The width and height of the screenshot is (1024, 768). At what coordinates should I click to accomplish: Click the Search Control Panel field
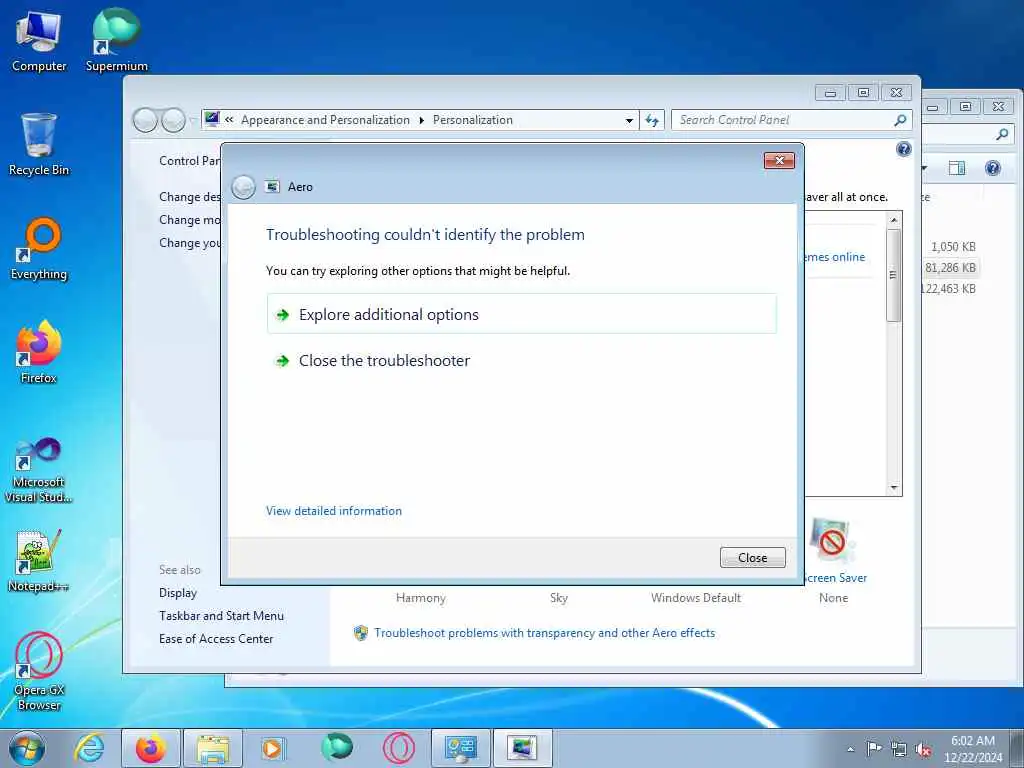click(x=782, y=120)
